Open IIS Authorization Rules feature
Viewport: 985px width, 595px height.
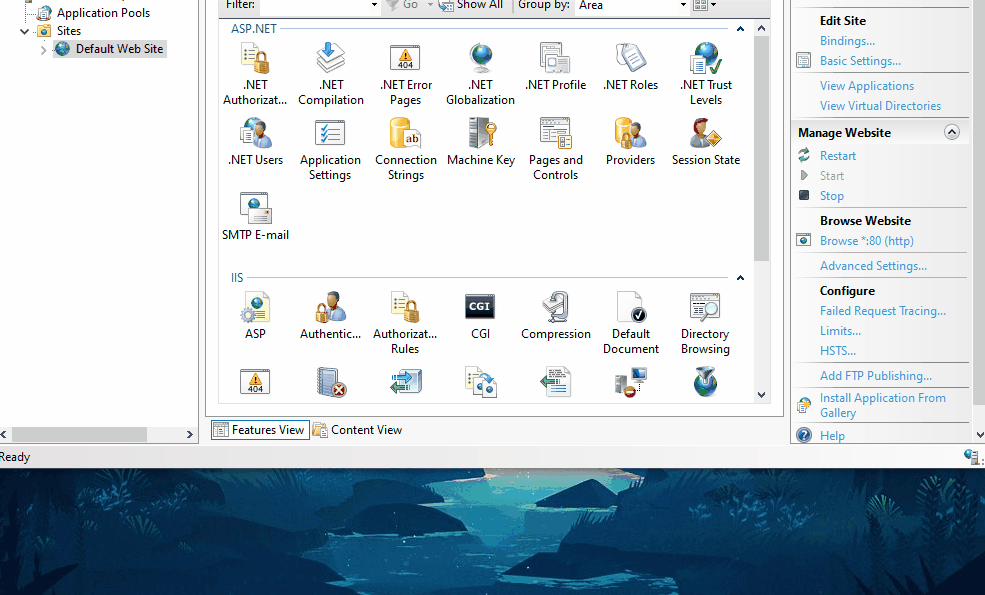pos(405,323)
